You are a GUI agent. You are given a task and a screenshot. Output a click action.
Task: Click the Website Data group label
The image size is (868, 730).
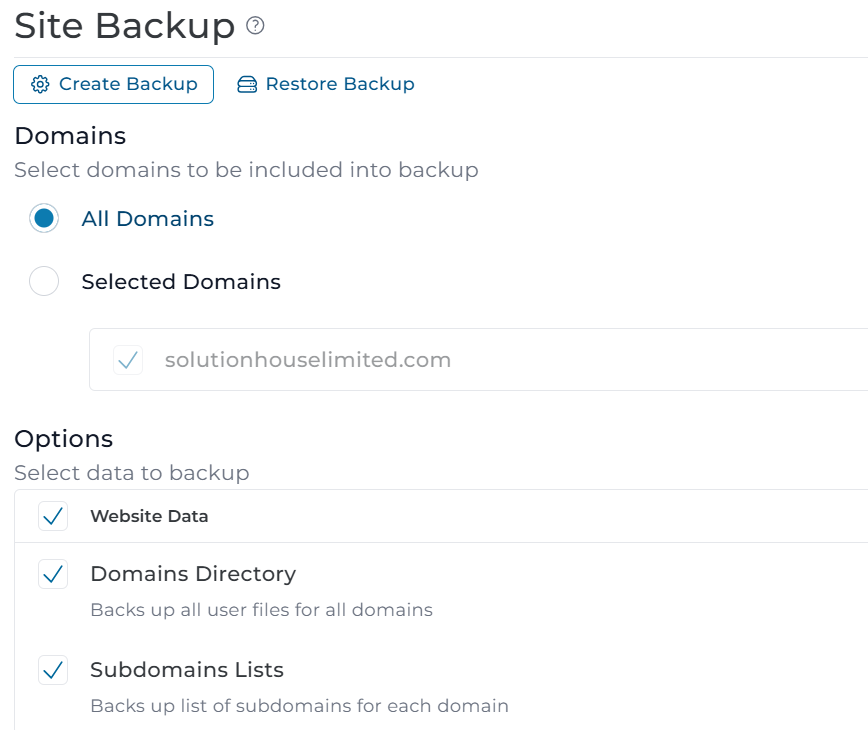(x=149, y=517)
